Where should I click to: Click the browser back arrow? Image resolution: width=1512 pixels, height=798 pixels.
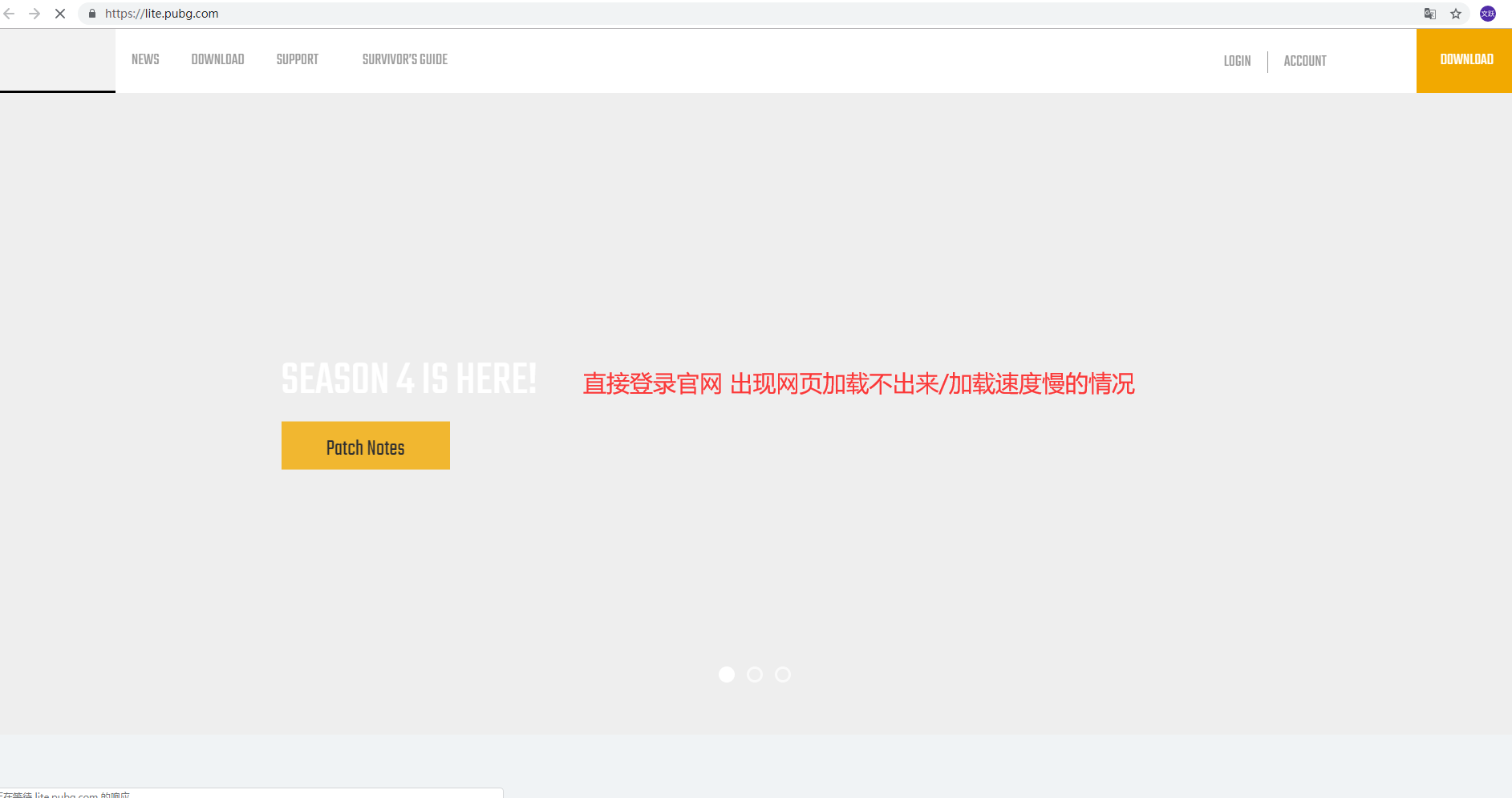pyautogui.click(x=9, y=14)
